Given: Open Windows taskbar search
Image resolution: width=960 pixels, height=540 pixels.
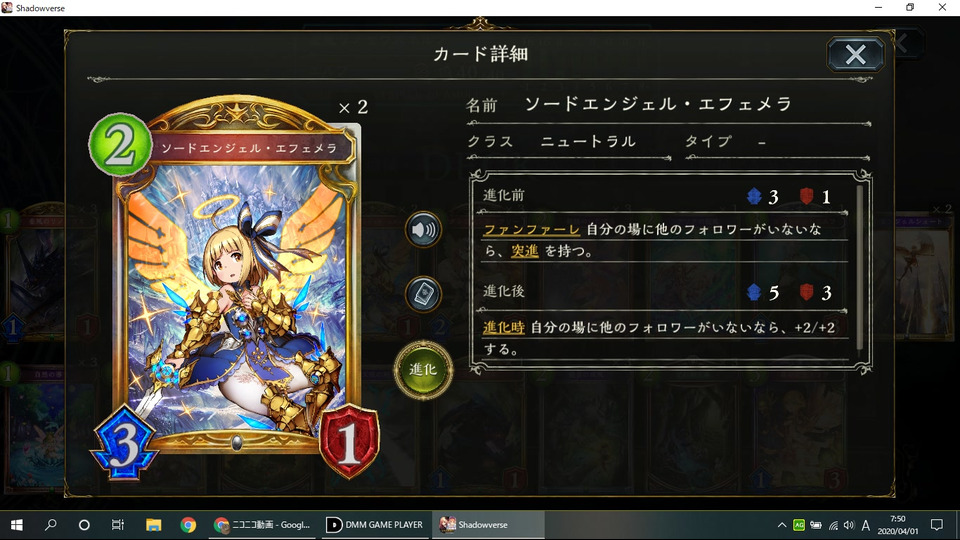Looking at the screenshot, I should [x=51, y=525].
